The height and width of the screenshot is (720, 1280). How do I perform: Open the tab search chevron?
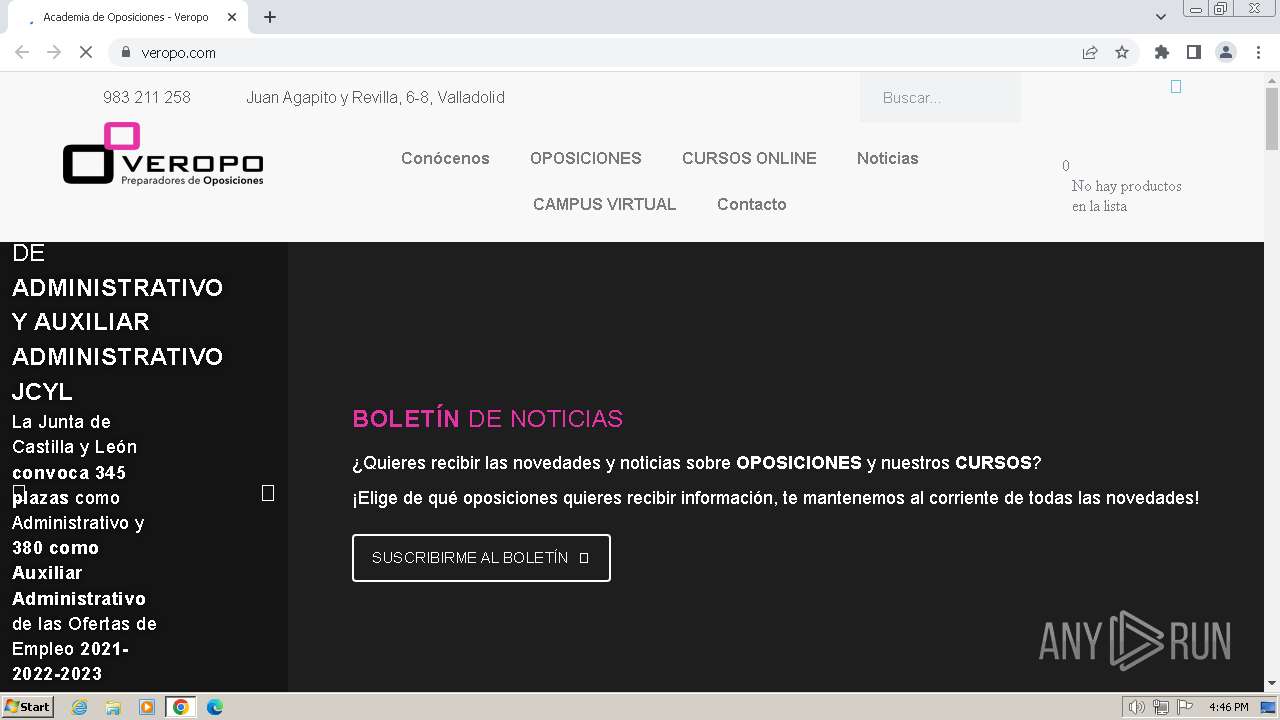point(1160,17)
